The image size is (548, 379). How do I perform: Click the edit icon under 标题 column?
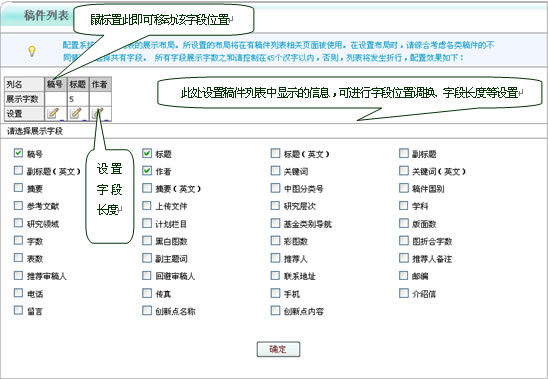tap(75, 113)
